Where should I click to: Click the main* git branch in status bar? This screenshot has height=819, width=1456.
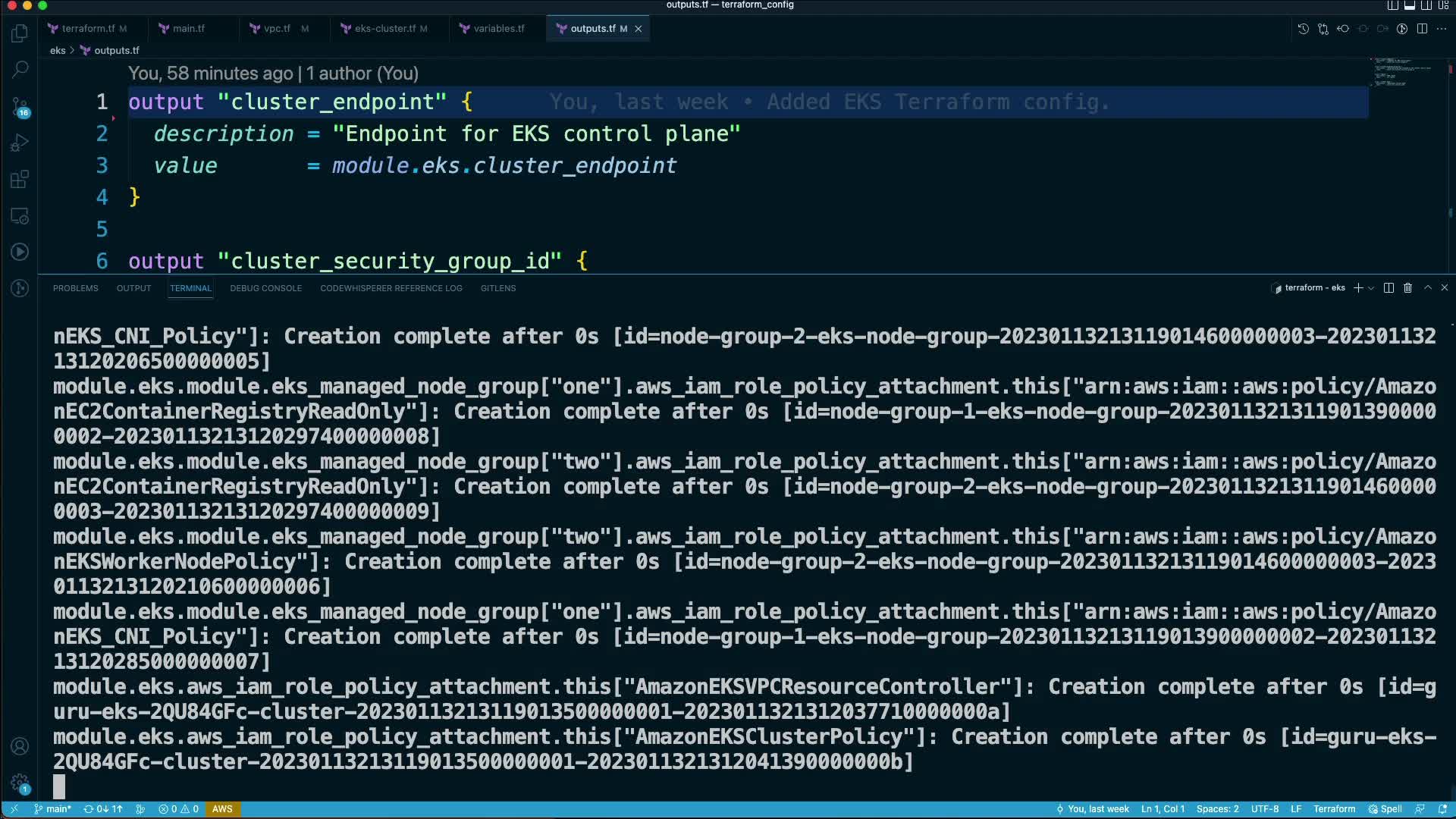(x=53, y=809)
